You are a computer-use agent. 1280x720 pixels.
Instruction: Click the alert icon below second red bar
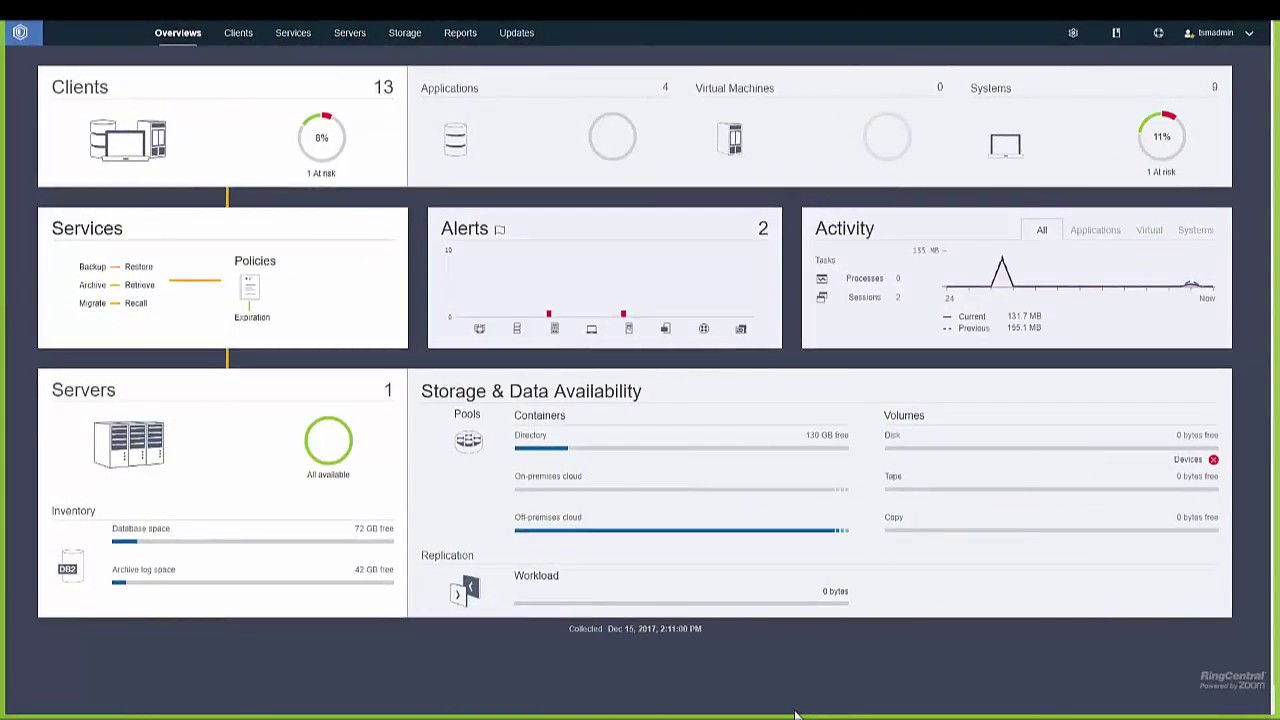[x=629, y=329]
